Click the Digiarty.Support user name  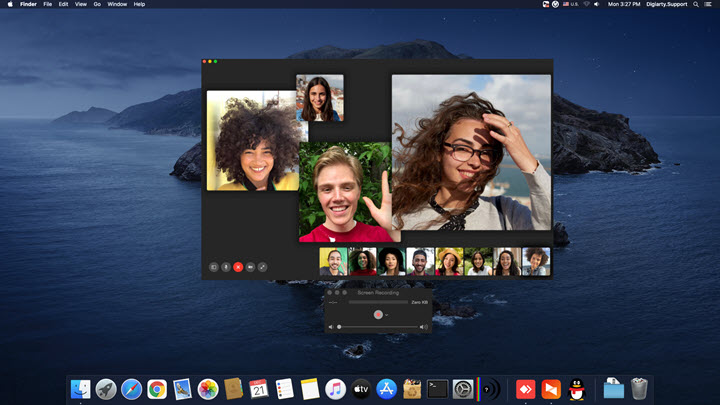(x=667, y=4)
